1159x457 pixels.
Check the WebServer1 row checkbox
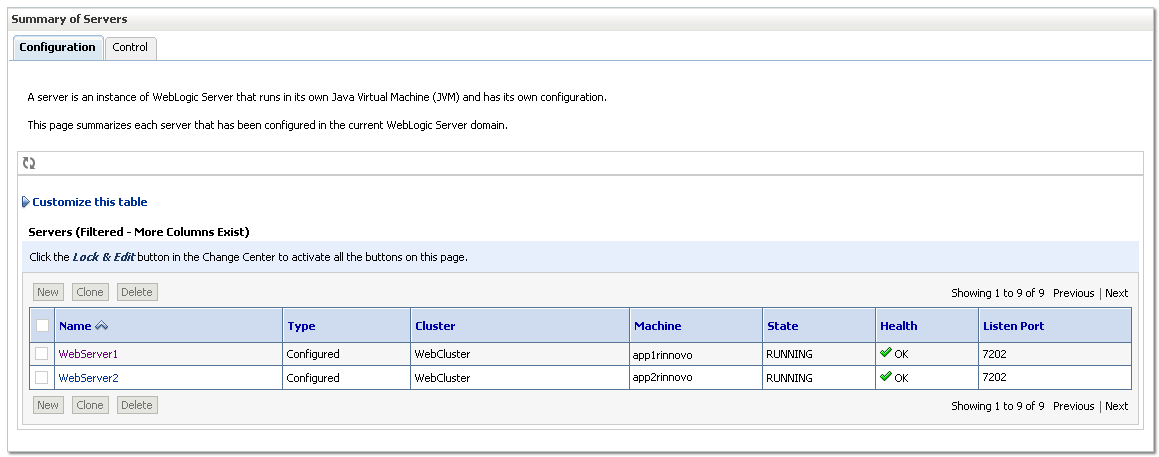click(x=42, y=353)
